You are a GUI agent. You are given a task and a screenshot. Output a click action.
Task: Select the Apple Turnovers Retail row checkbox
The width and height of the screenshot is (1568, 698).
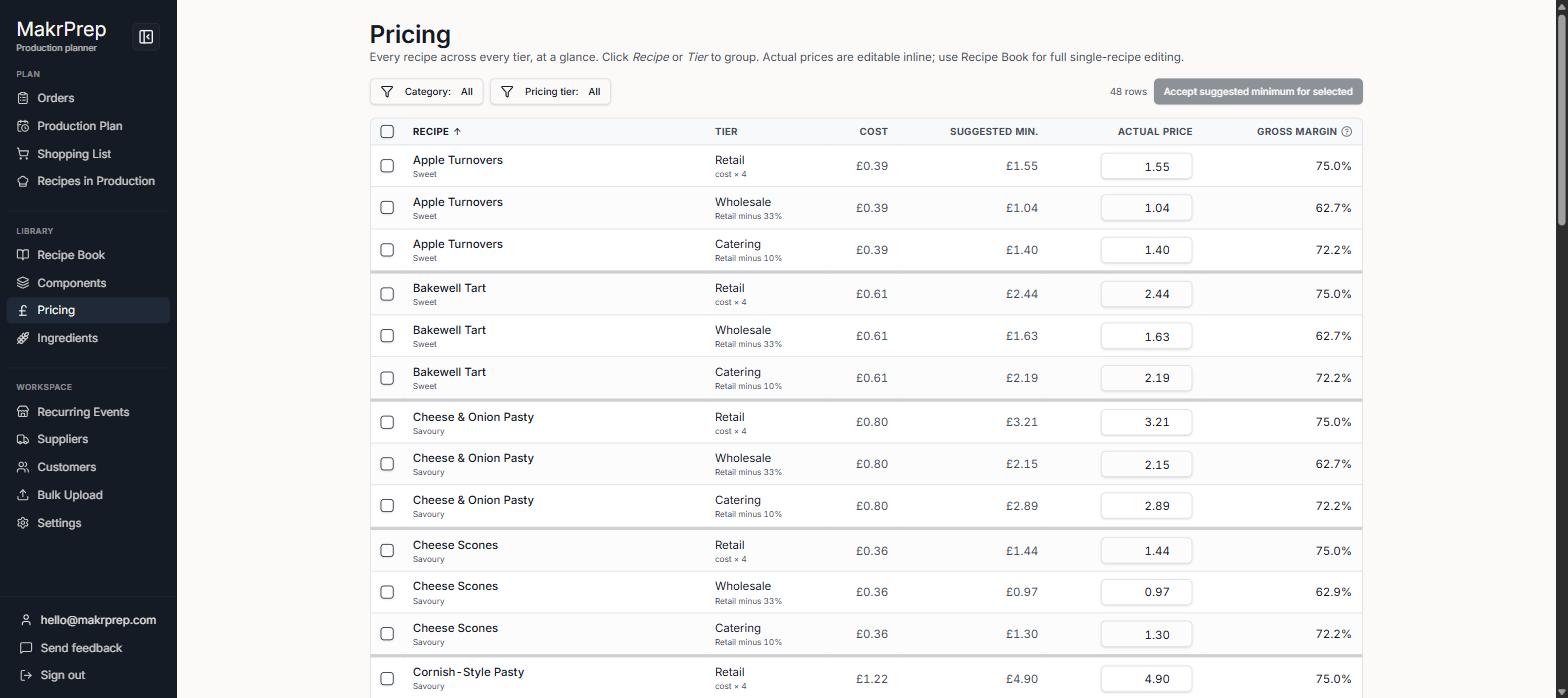coord(387,166)
